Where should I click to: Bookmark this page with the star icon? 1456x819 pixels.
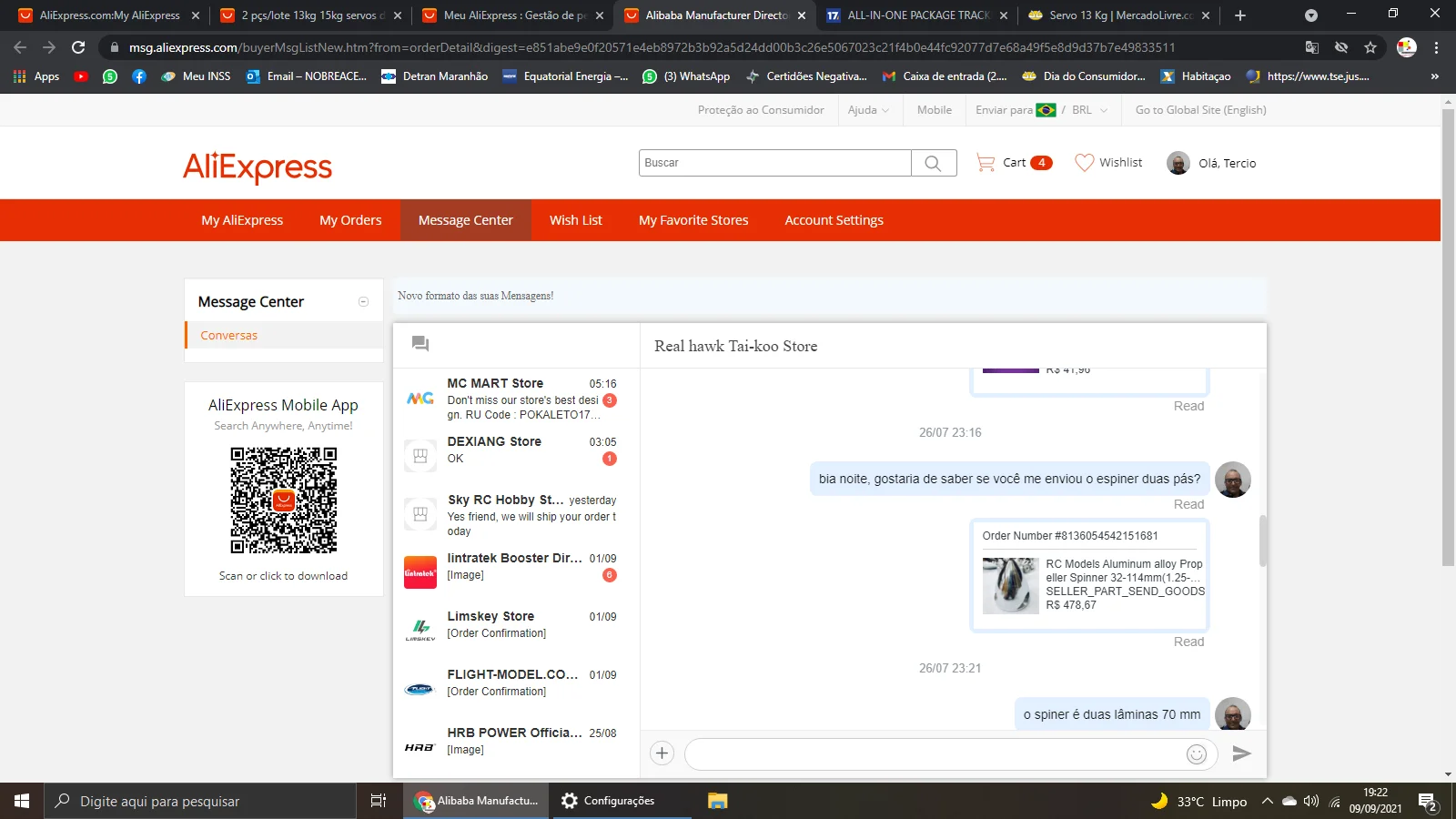1370,47
